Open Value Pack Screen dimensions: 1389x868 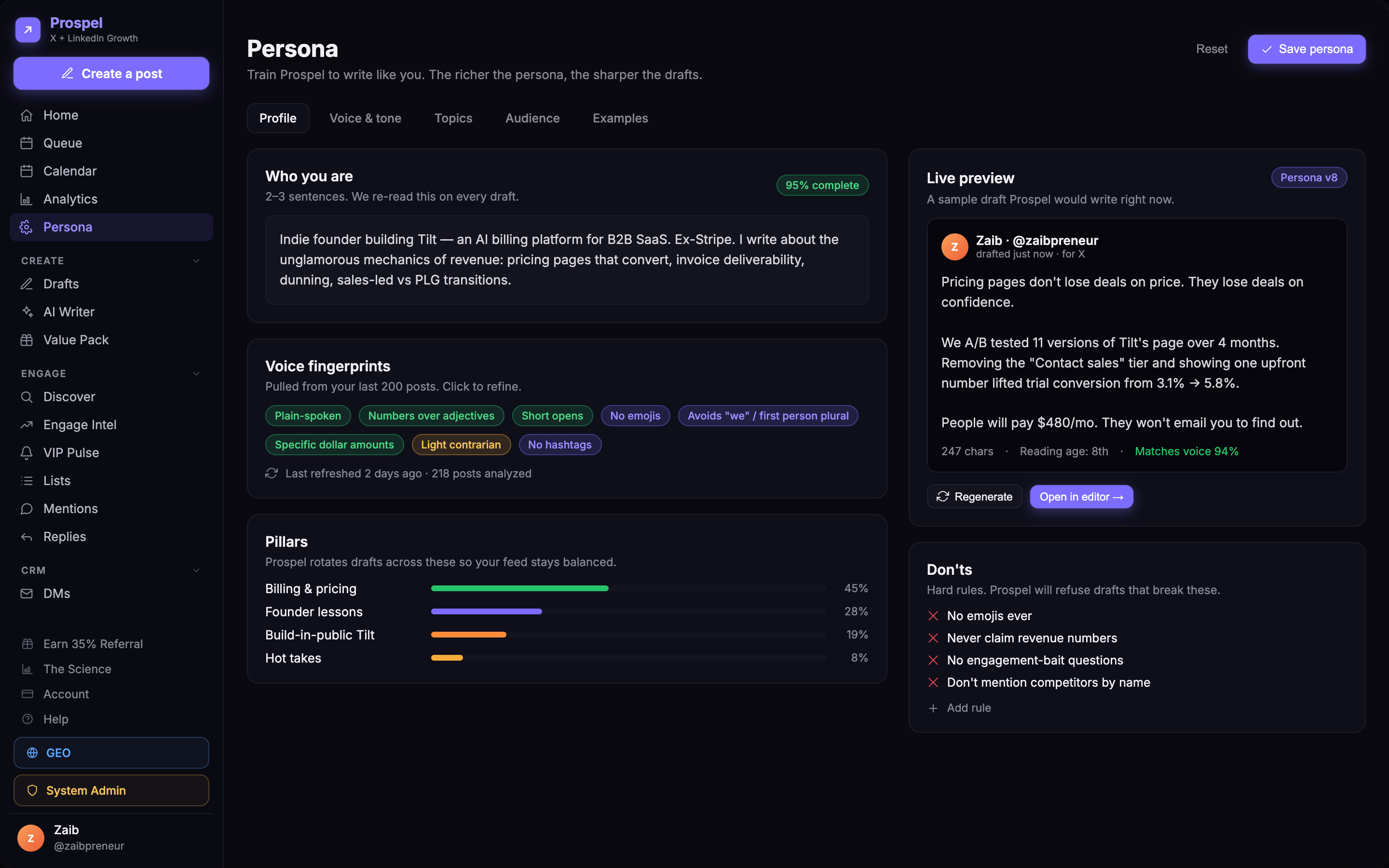[x=111, y=340]
